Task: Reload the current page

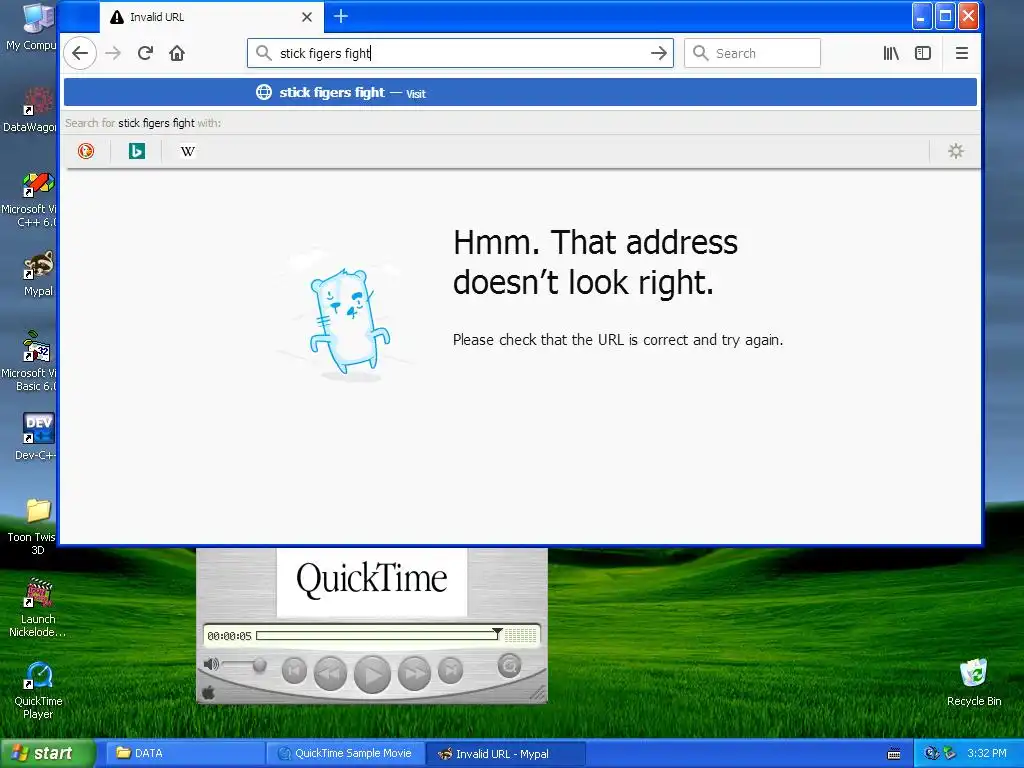Action: (145, 53)
